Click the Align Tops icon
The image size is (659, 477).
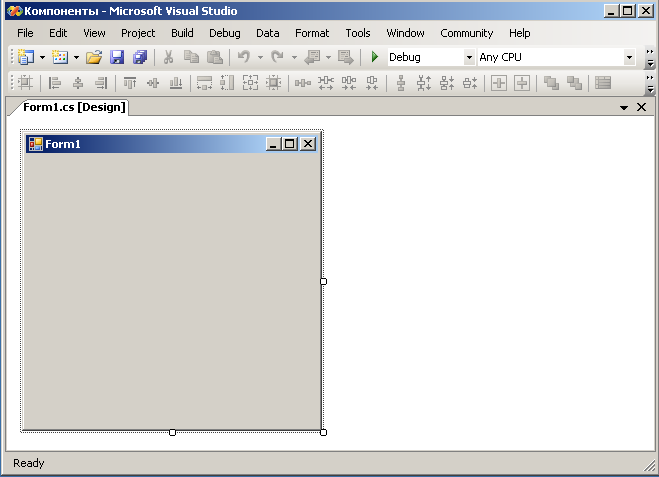130,83
